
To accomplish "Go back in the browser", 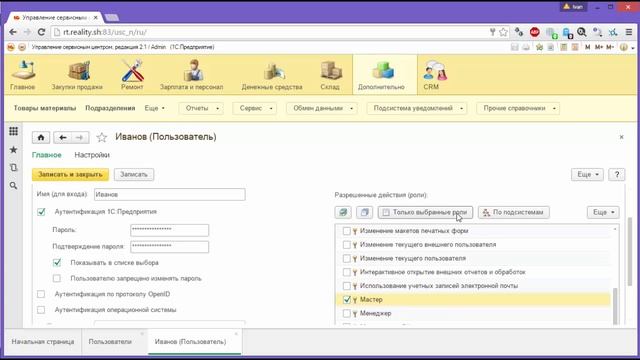I will point(13,32).
